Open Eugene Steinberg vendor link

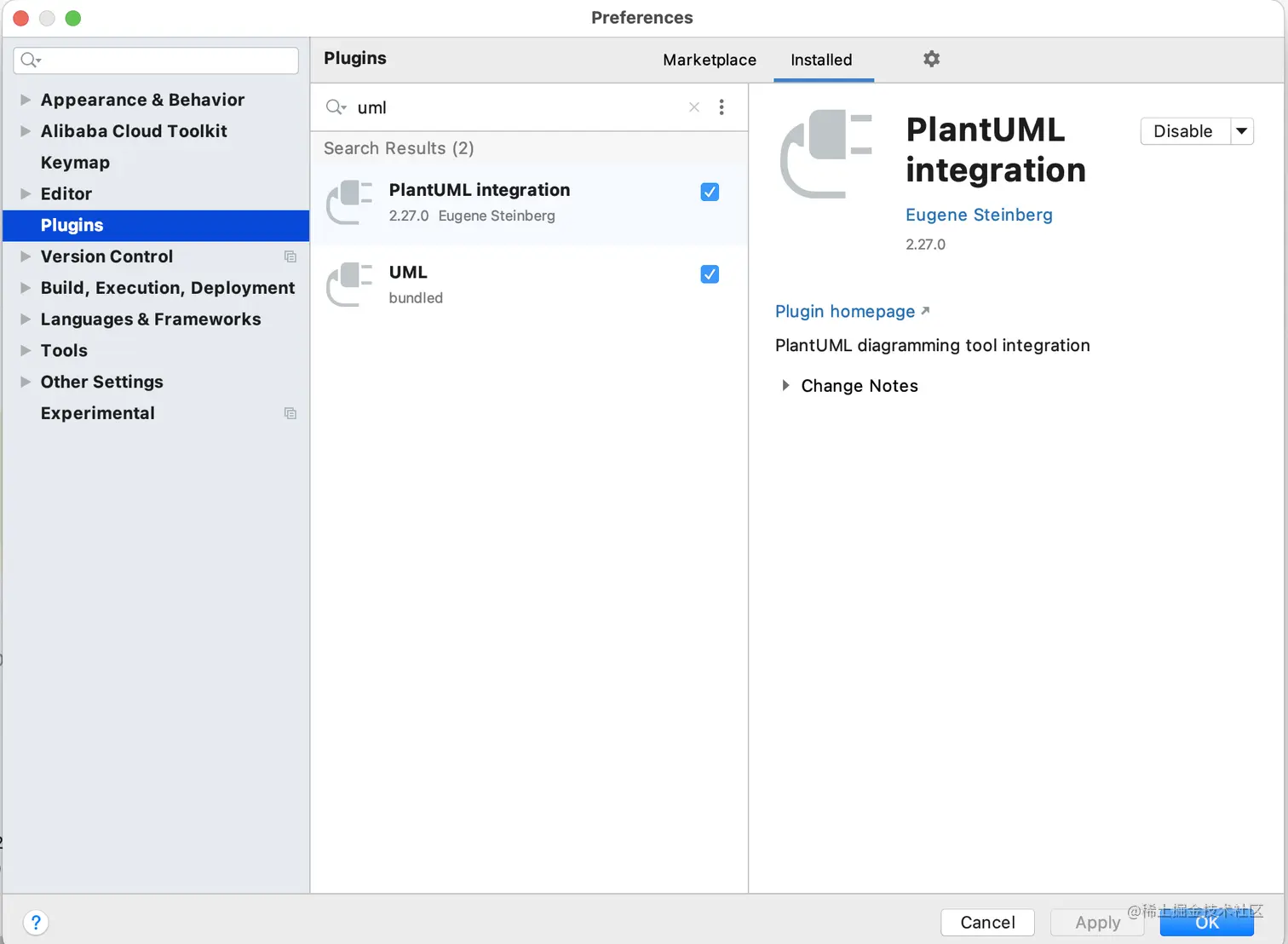(x=979, y=215)
